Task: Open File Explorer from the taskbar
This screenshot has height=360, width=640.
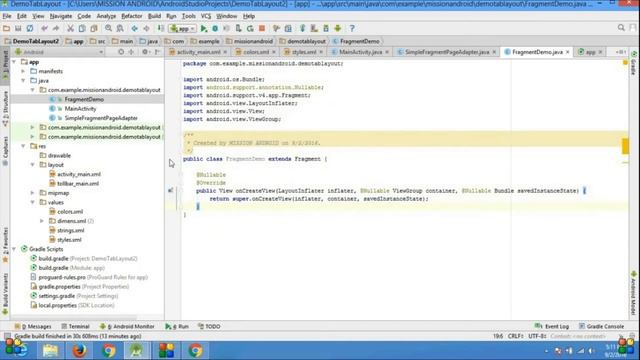Action: [50, 350]
